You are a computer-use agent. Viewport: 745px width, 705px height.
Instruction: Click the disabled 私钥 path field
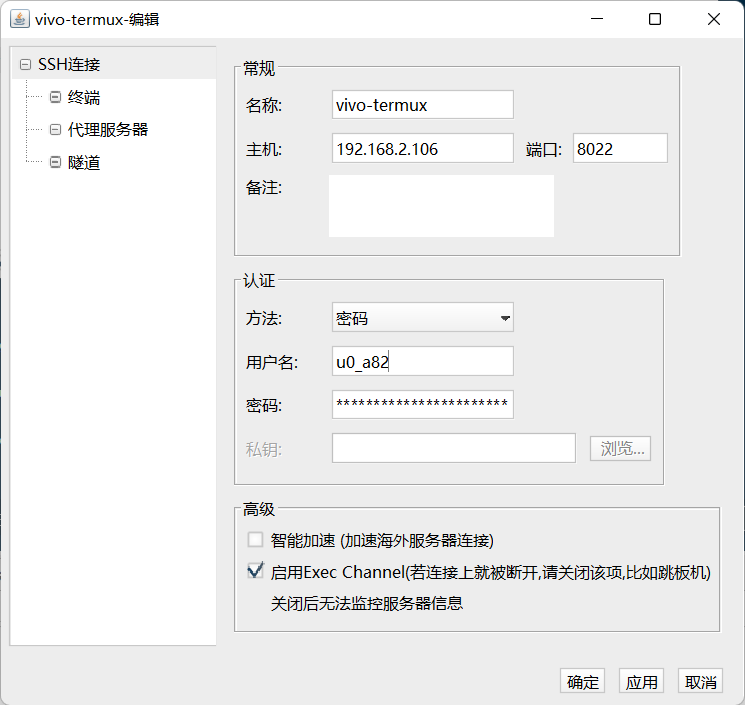tap(454, 448)
